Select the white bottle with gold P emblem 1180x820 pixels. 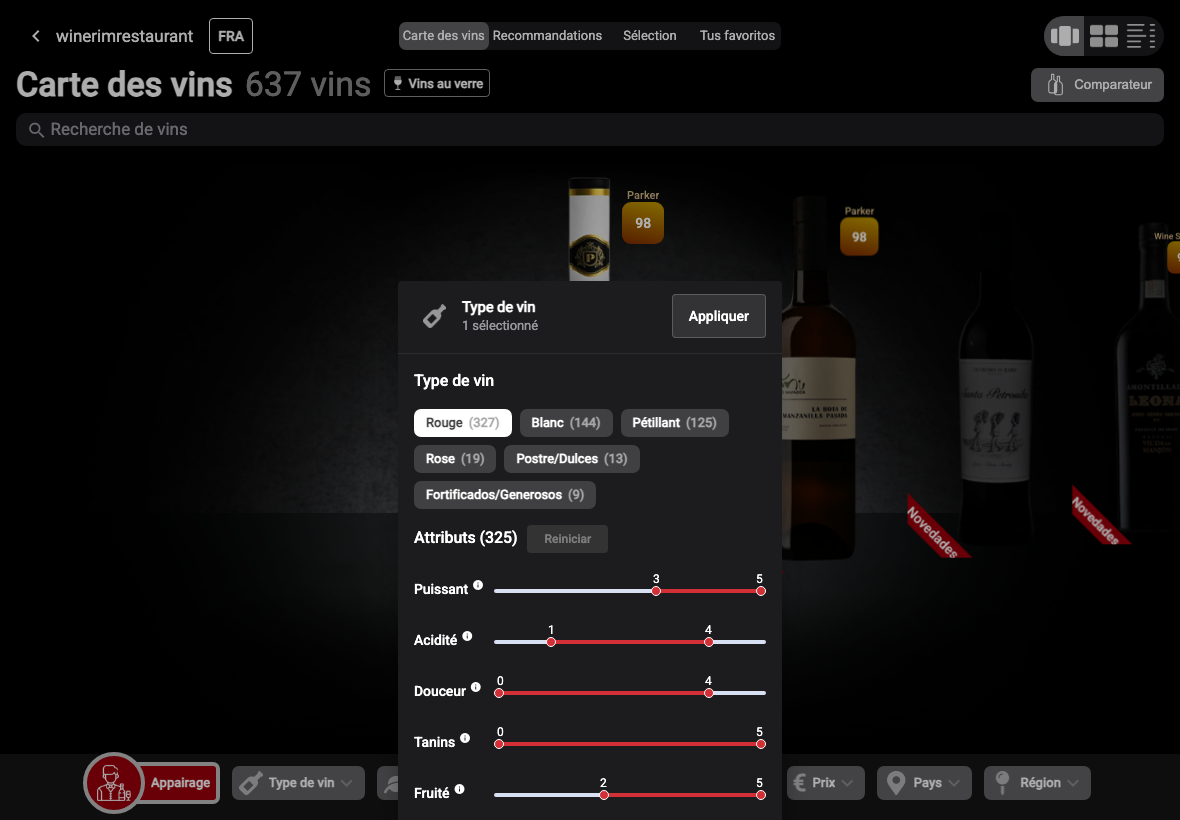589,229
